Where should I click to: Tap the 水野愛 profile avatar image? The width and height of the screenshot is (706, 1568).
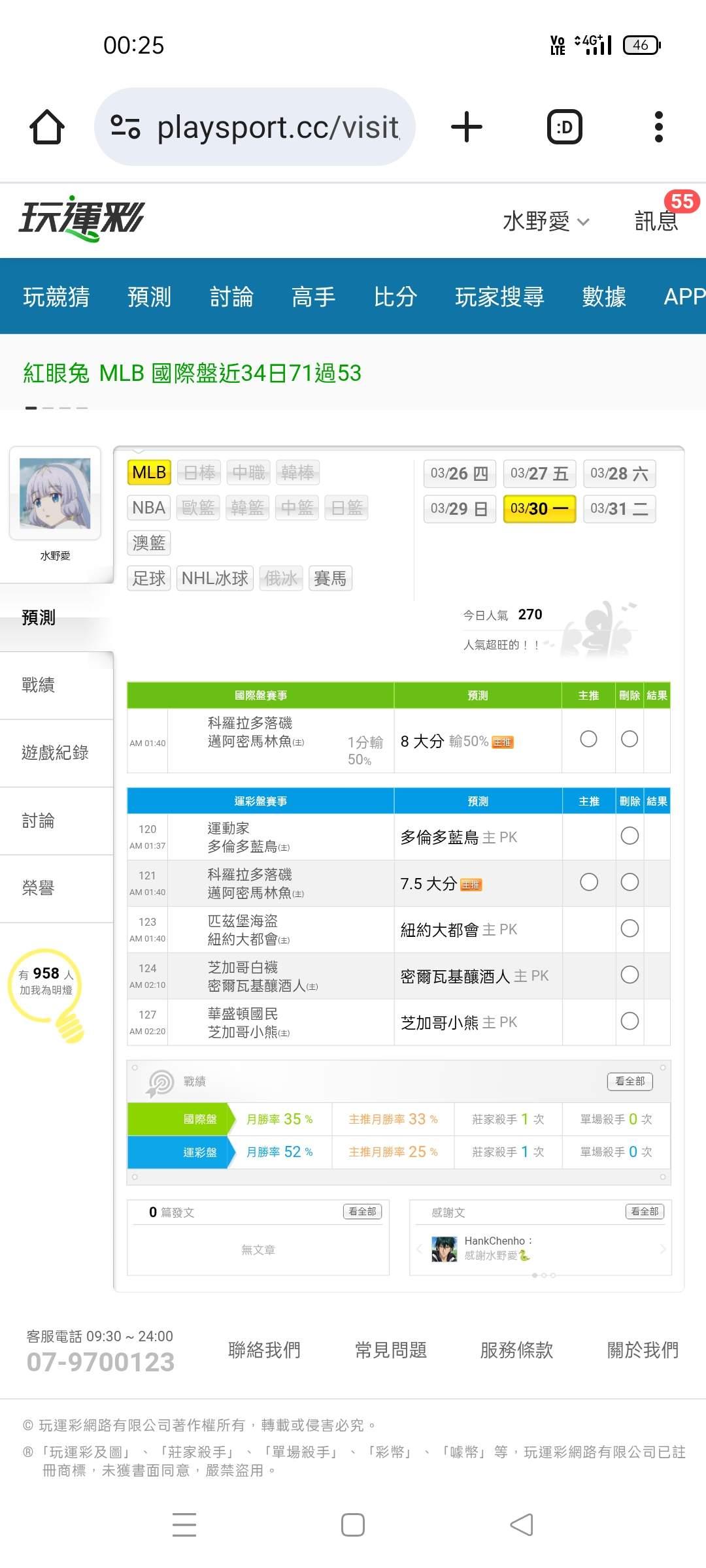(55, 493)
